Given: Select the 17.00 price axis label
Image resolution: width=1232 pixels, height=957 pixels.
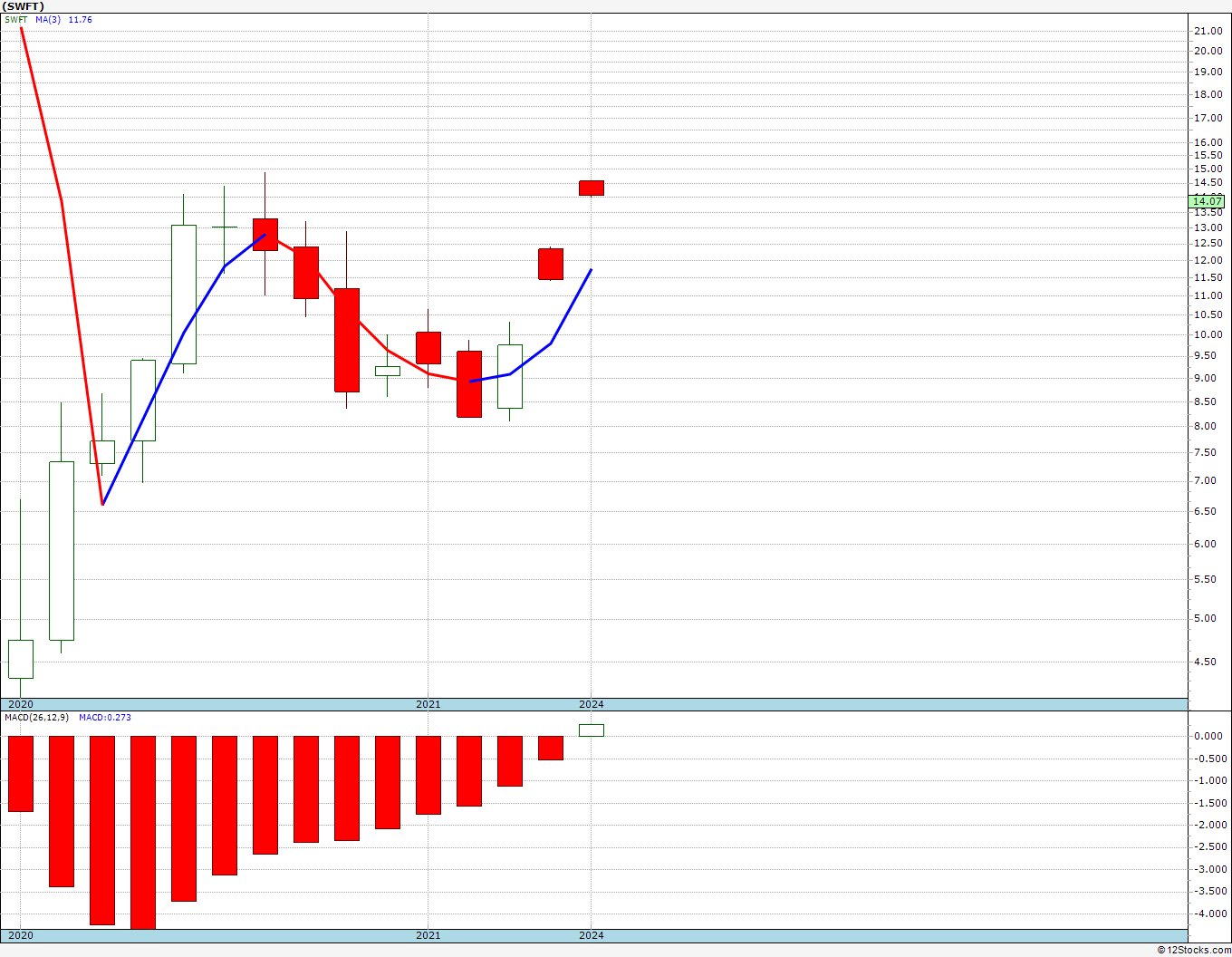Looking at the screenshot, I should click(1208, 118).
